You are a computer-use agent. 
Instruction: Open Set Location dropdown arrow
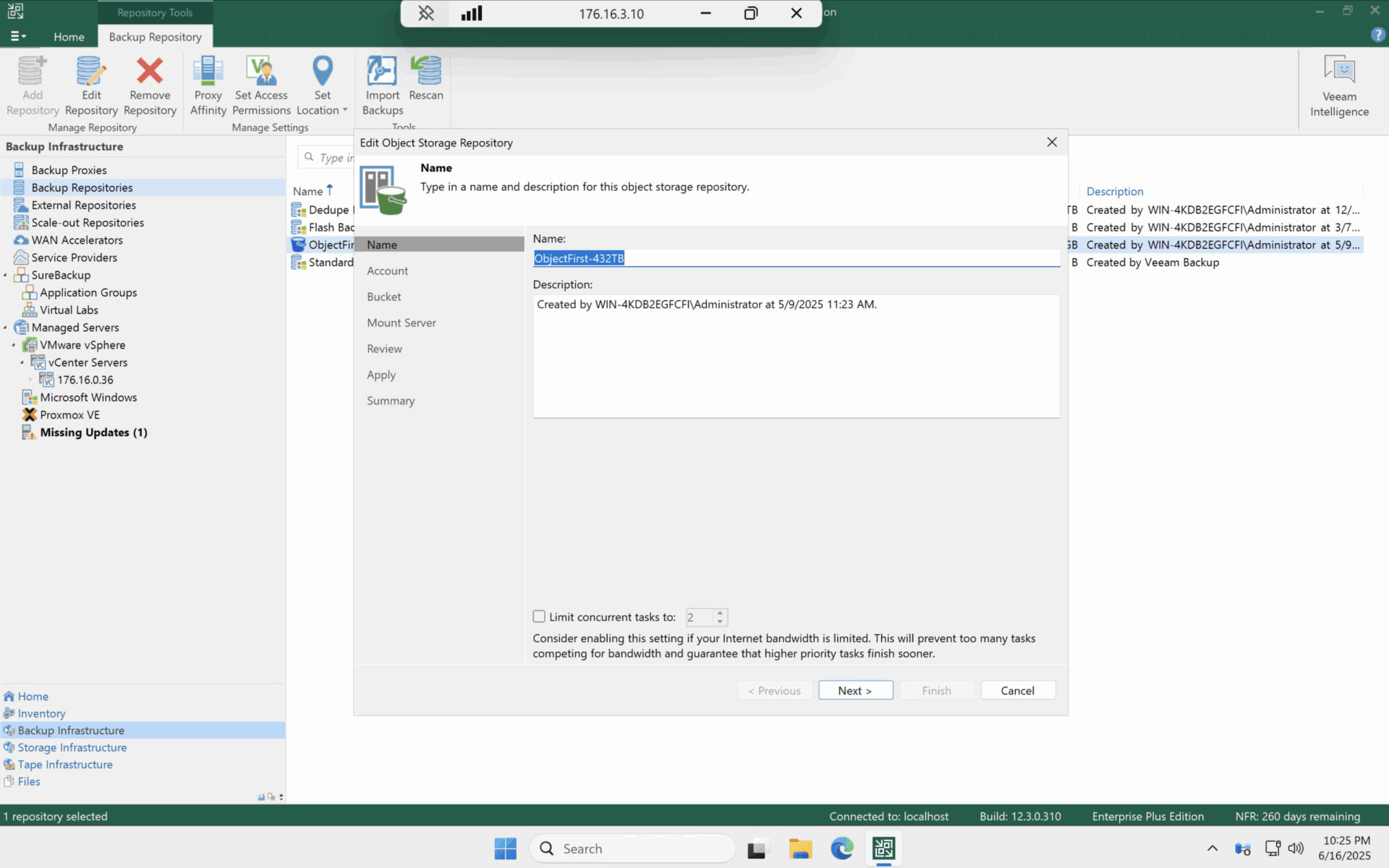345,111
